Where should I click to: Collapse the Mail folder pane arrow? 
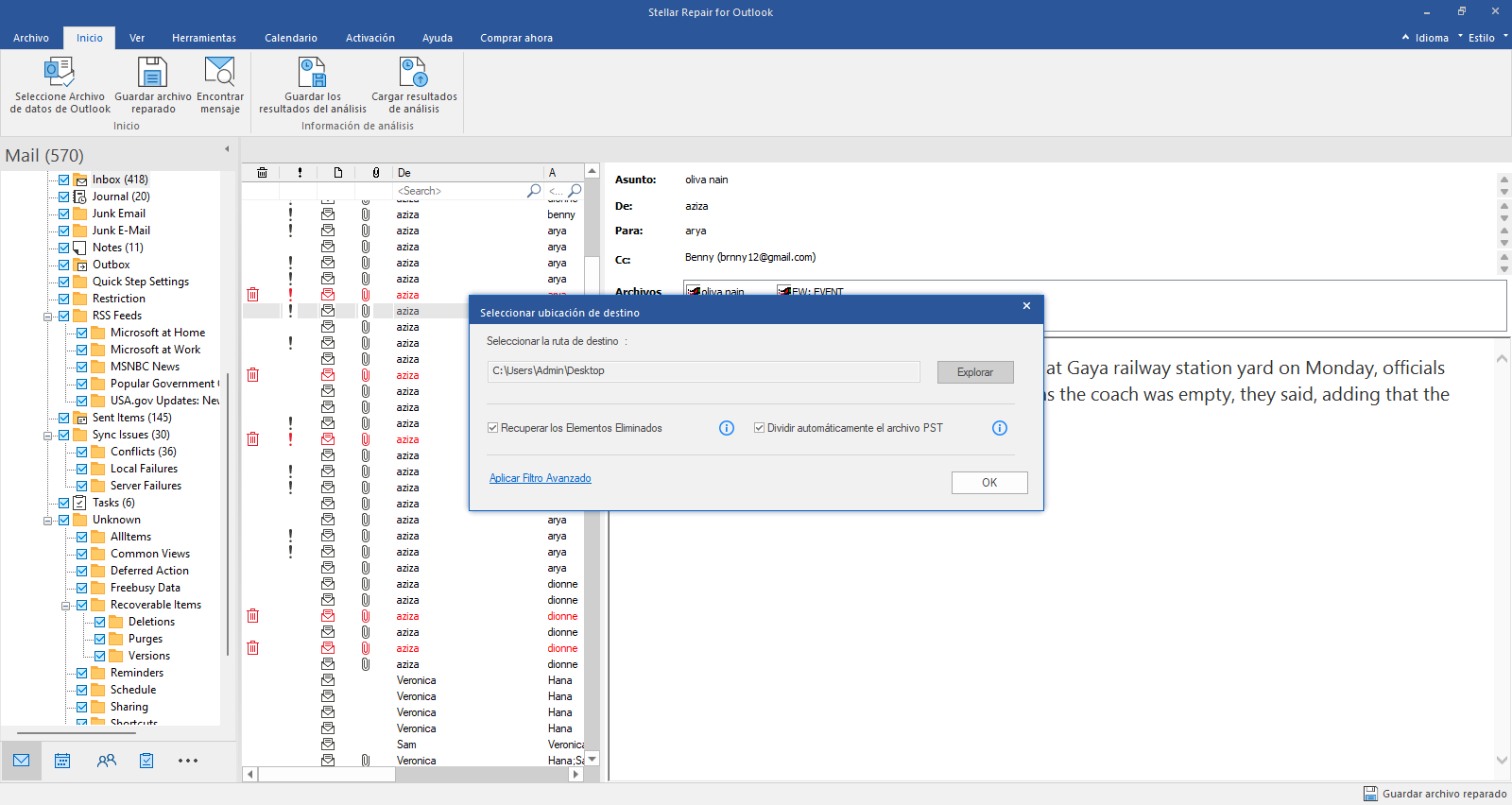pos(227,148)
